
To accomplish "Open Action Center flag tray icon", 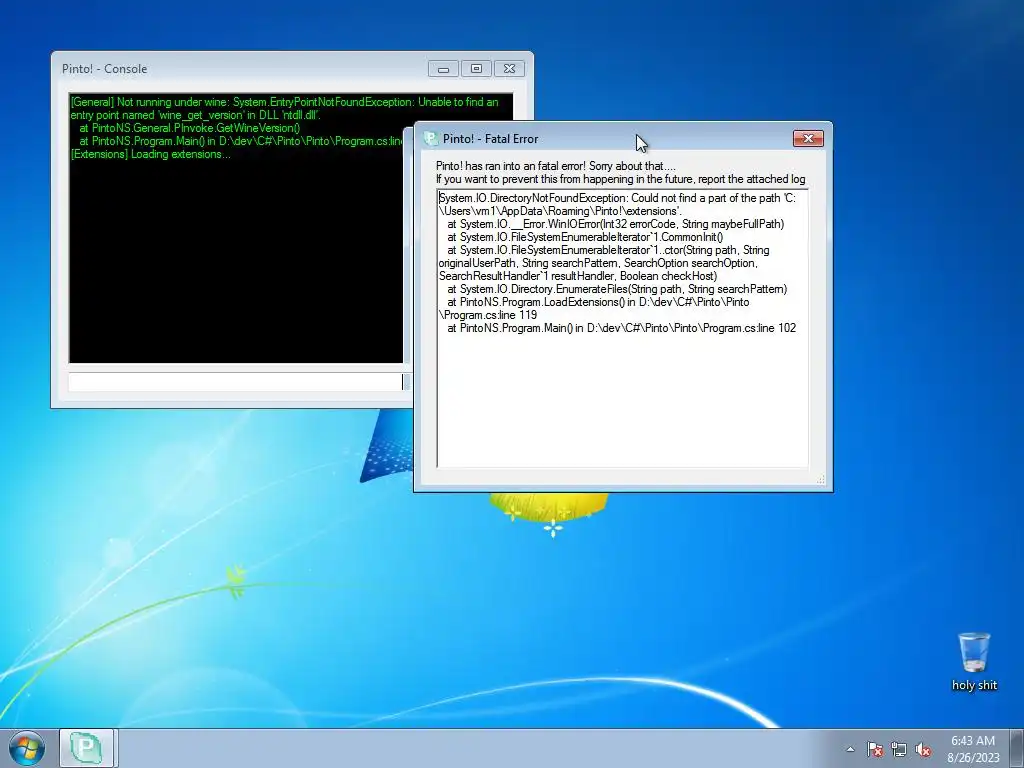I will pyautogui.click(x=875, y=749).
